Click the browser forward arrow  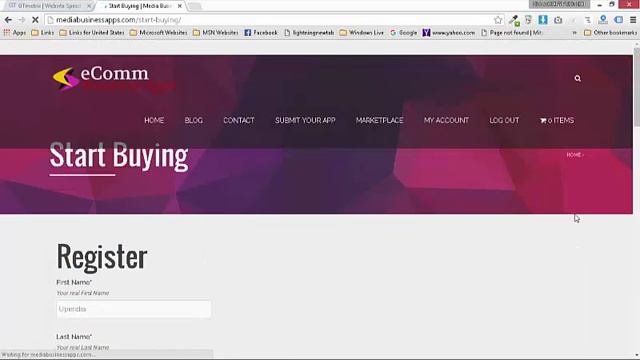pos(22,20)
